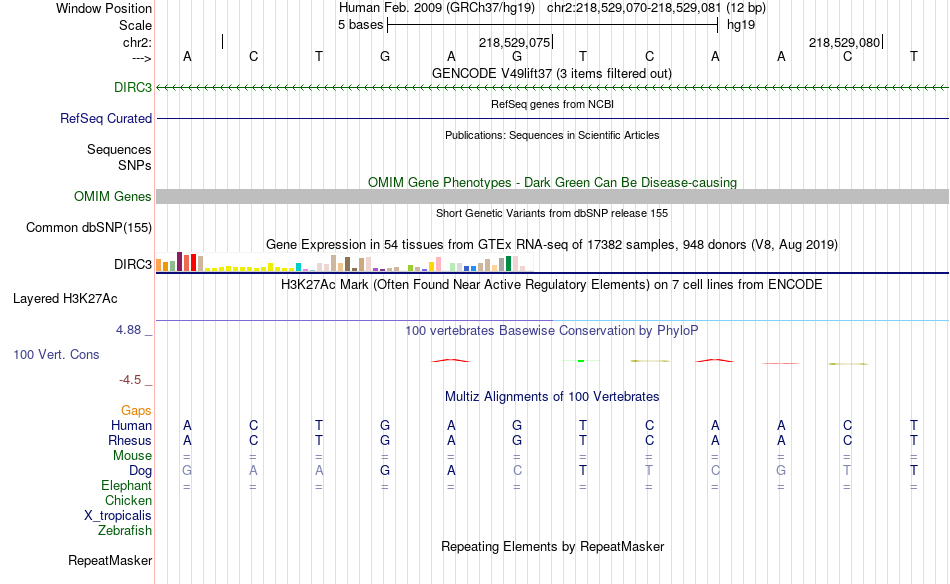Open the Repeating Elements by RepeatMasker title
Viewport: 950px width, 584px height.
pyautogui.click(x=552, y=546)
